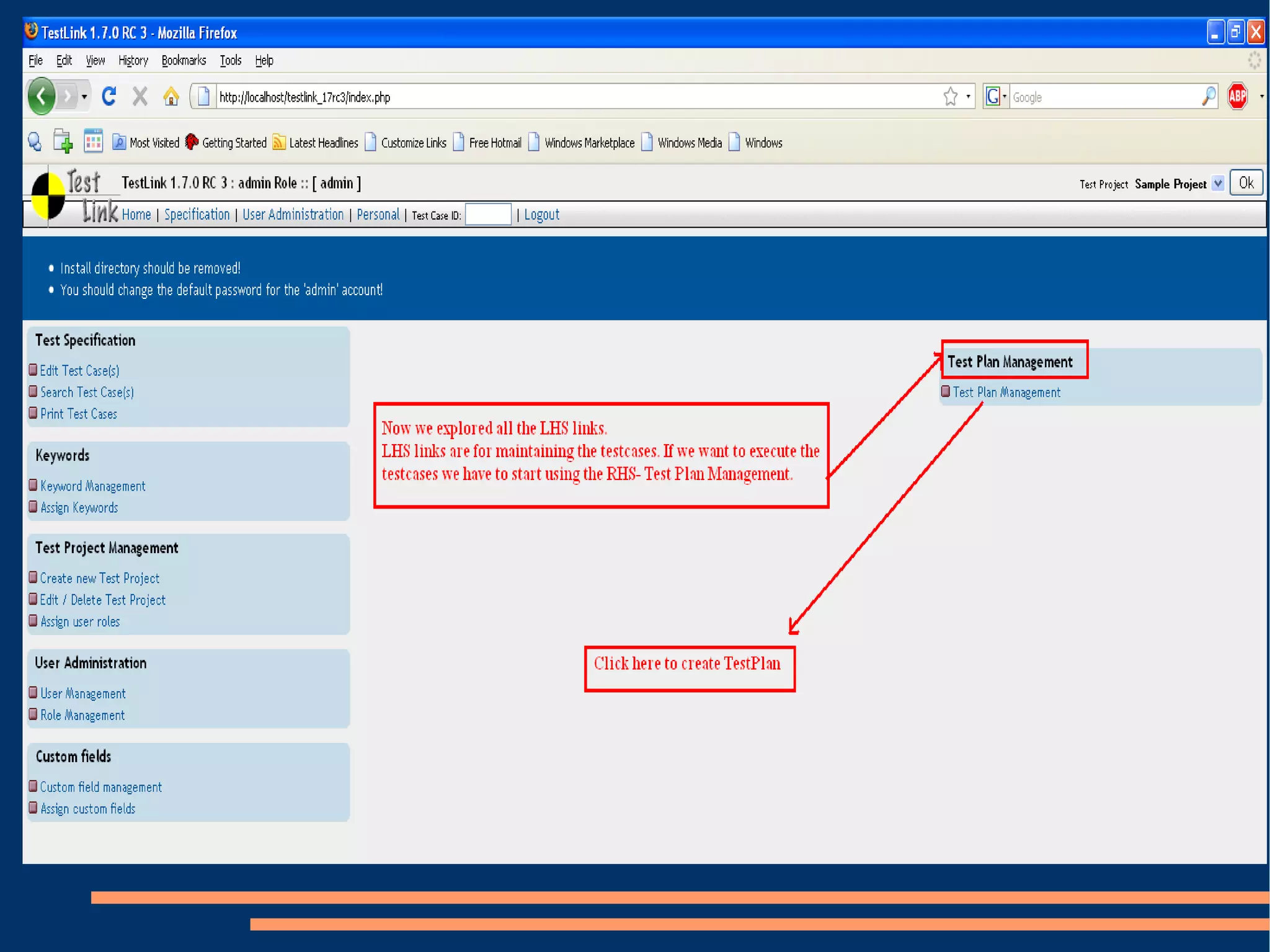
Task: Click the Stop loading X icon
Action: point(140,97)
